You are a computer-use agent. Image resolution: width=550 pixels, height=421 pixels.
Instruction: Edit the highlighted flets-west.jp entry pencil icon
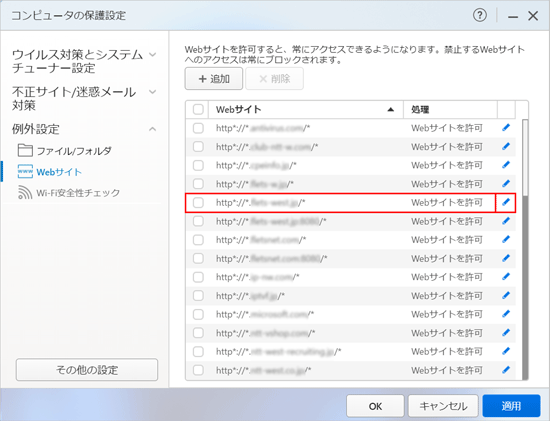[506, 202]
